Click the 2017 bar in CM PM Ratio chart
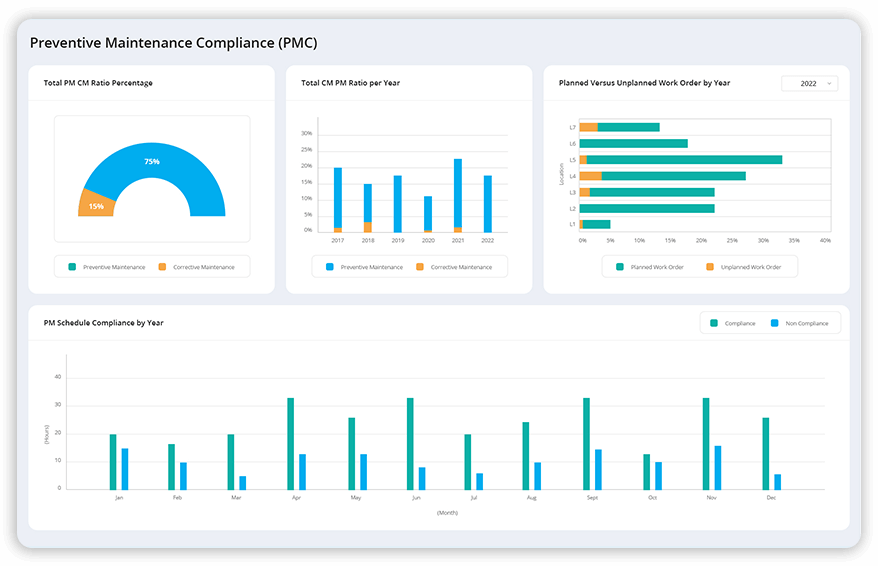The image size is (878, 566). pyautogui.click(x=338, y=197)
